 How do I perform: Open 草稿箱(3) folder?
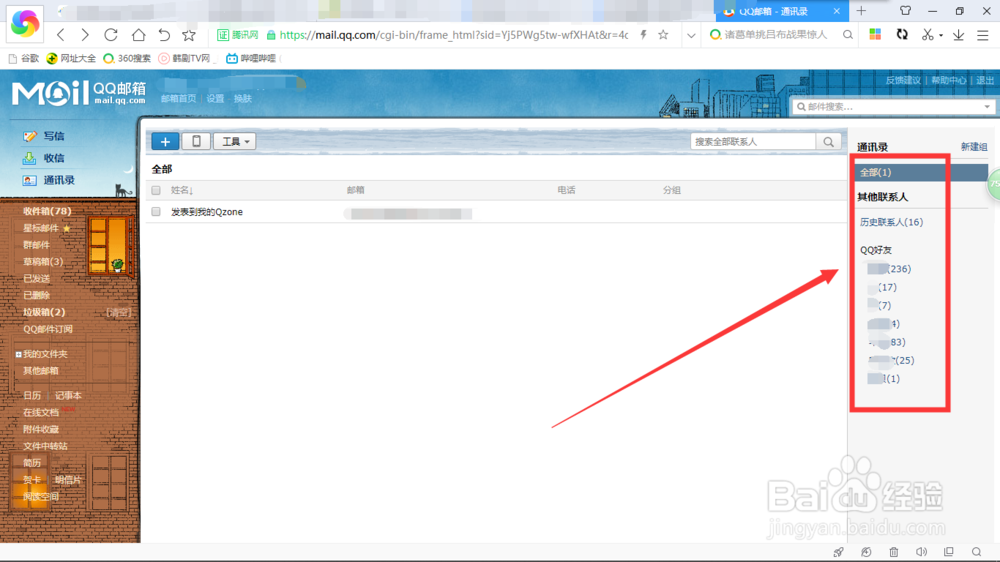(x=43, y=262)
